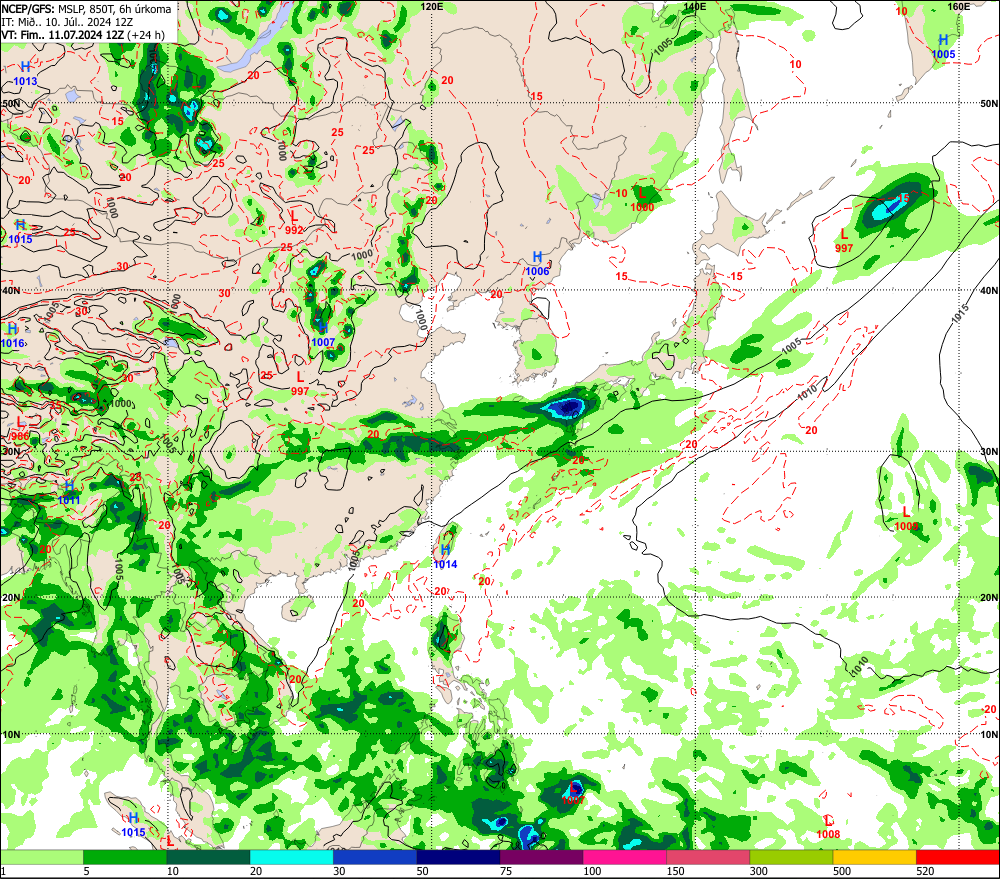The image size is (1000, 879).
Task: Select the H 1014 high over Taiwan
Action: point(445,557)
